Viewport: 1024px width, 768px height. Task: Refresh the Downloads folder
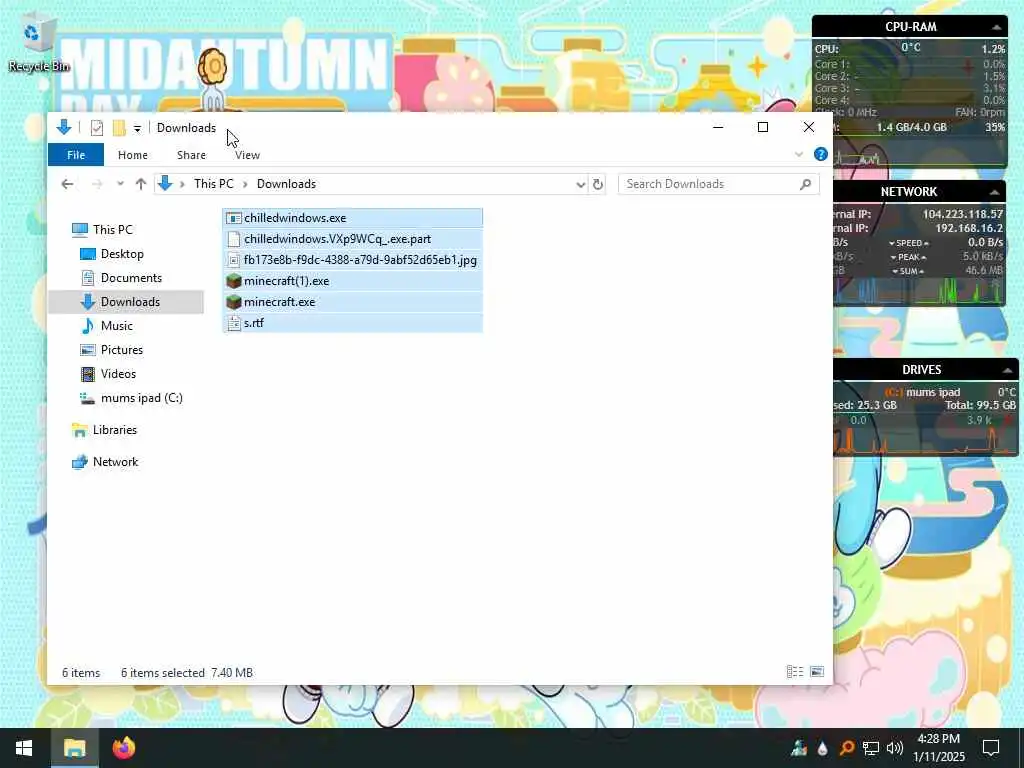tap(598, 185)
